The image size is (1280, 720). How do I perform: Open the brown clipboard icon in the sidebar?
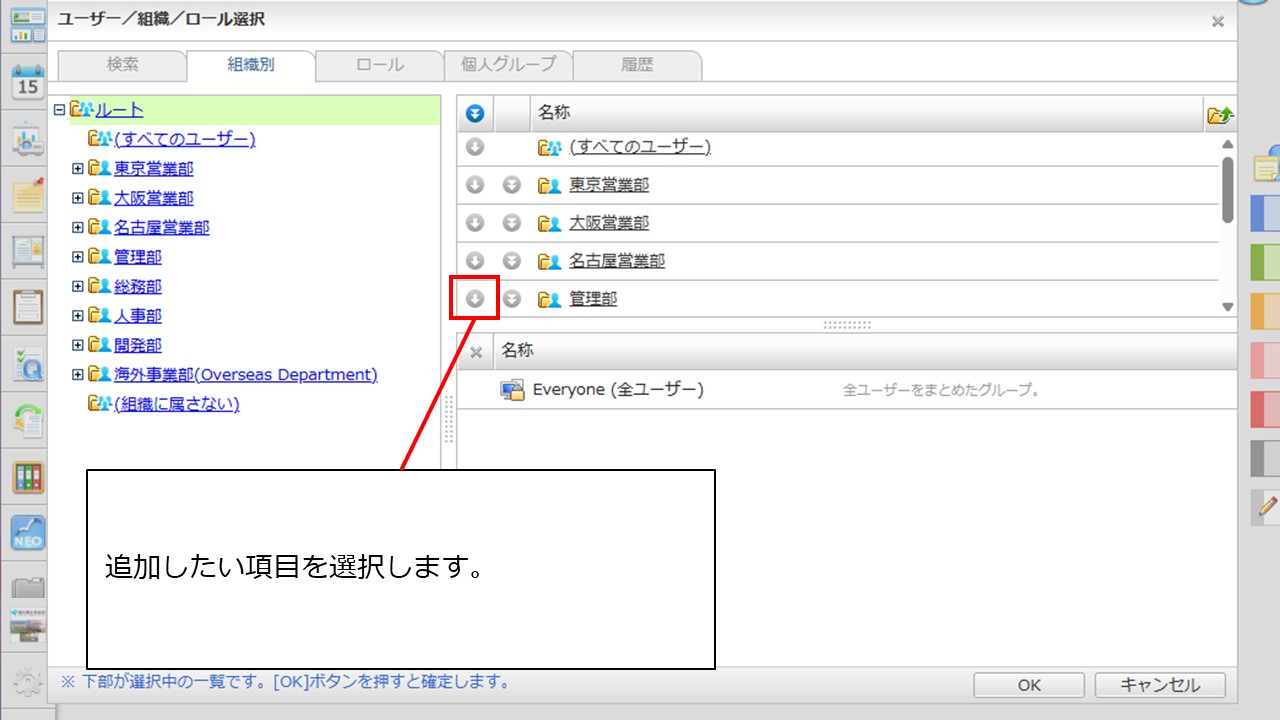click(x=27, y=306)
